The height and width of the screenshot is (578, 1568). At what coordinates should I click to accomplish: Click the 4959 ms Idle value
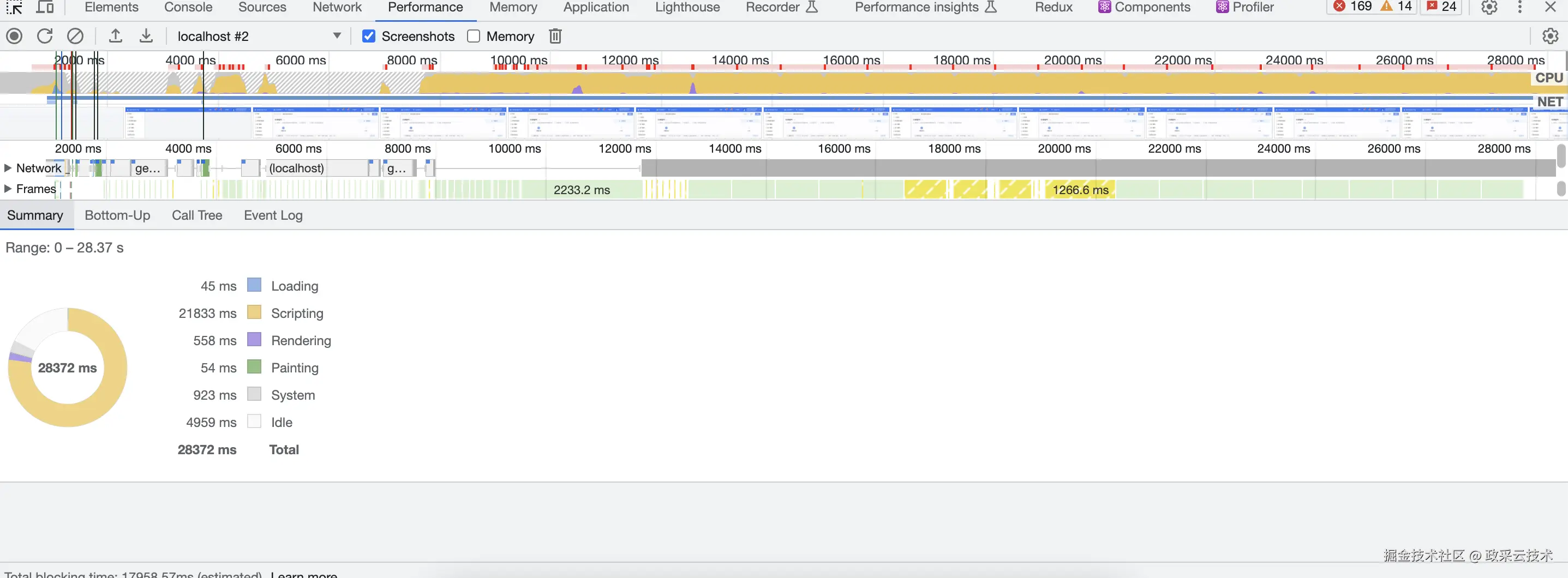coord(211,422)
